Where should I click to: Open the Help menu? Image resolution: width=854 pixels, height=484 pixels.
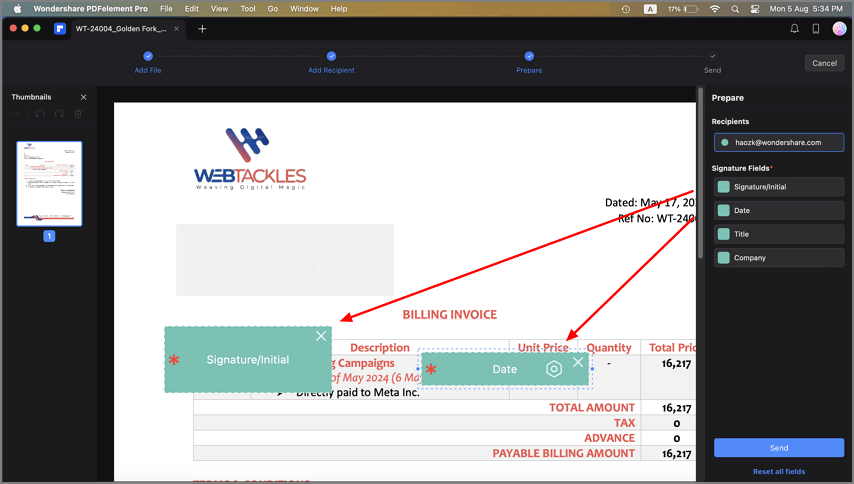click(x=339, y=9)
